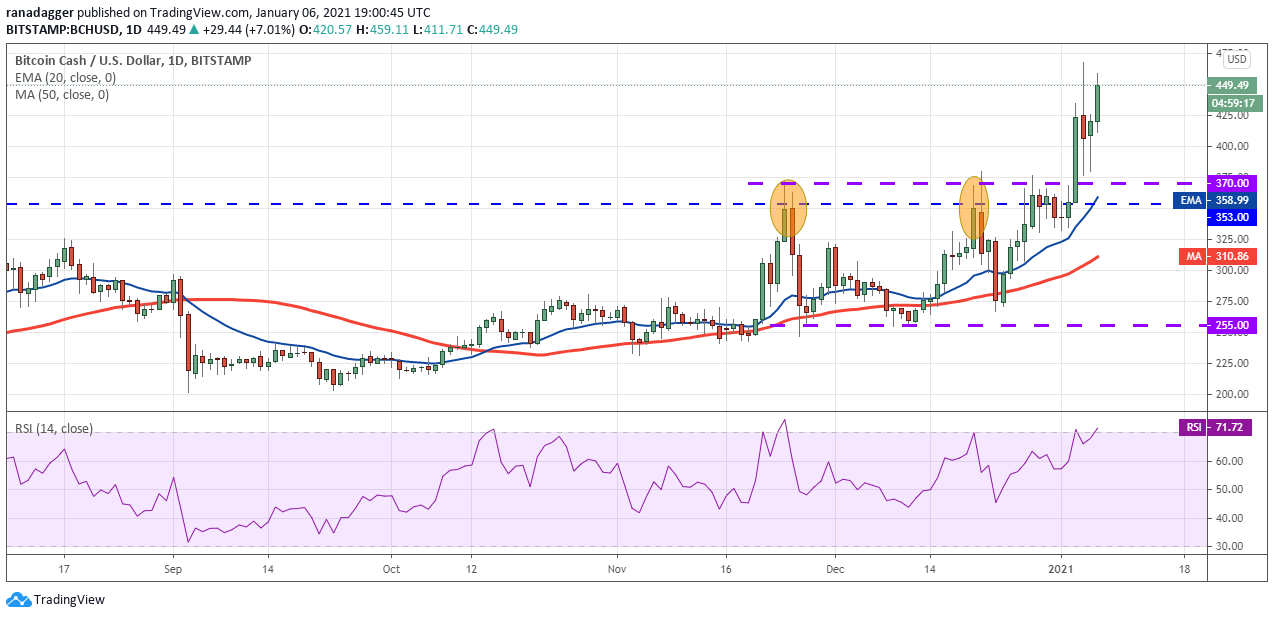Click the current price tag 449.49

pos(1232,85)
